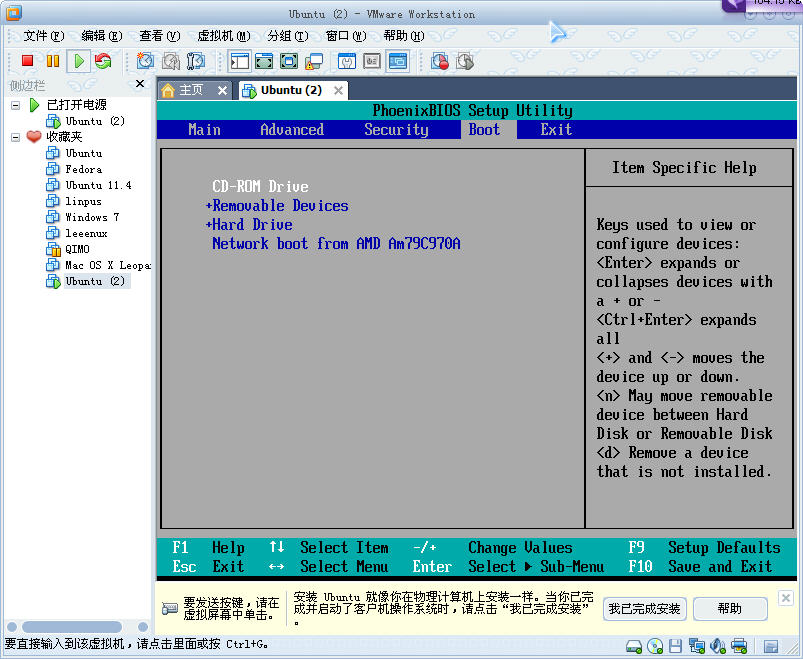Click the network adapter status bar icon
Viewport: 803px width, 659px height.
696,646
